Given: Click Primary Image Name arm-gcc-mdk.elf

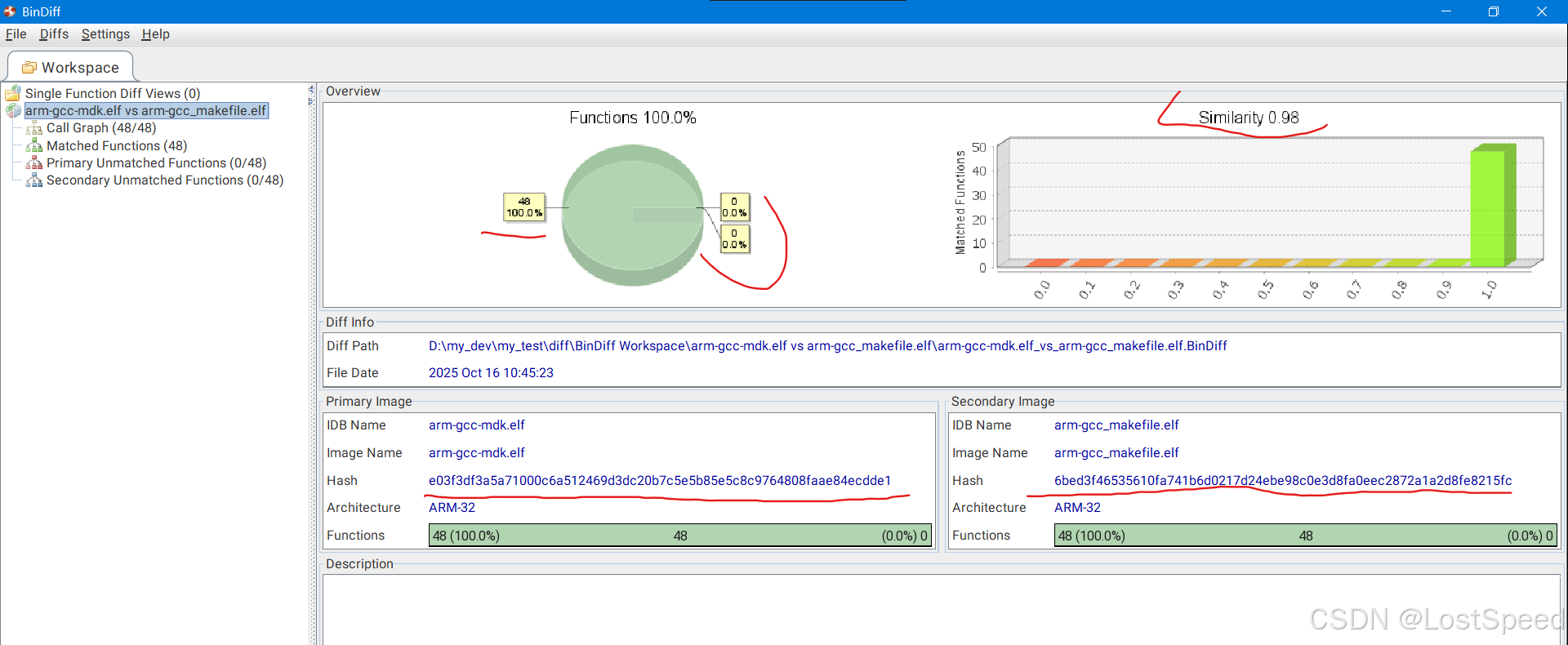Looking at the screenshot, I should [x=477, y=453].
